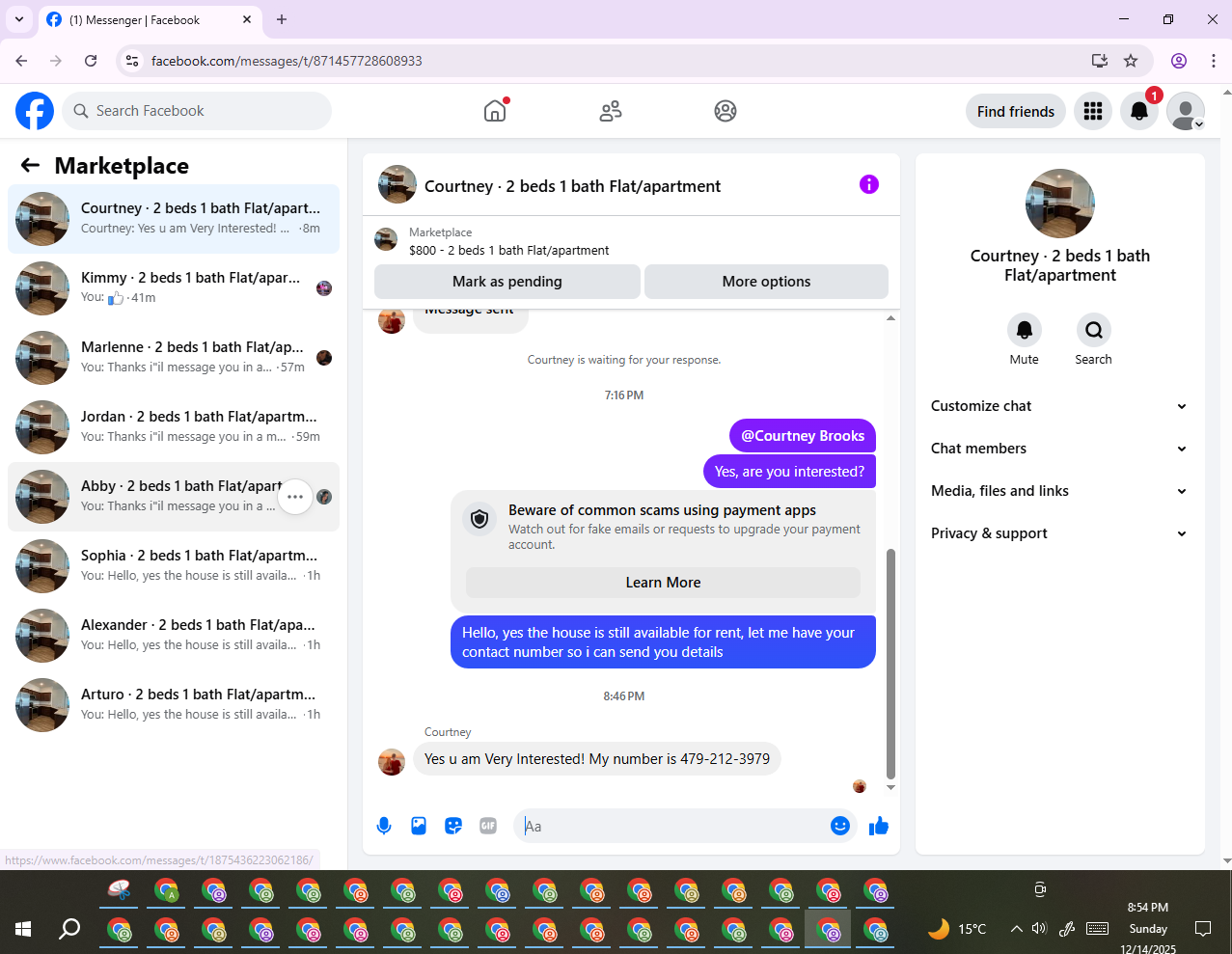The height and width of the screenshot is (954, 1232).
Task: Close the Messenger browser tab
Action: point(247,19)
